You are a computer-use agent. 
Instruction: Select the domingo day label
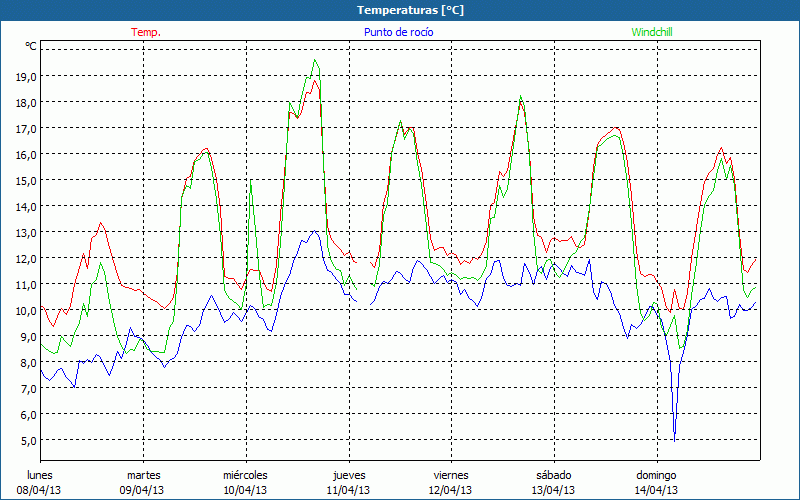(x=656, y=475)
